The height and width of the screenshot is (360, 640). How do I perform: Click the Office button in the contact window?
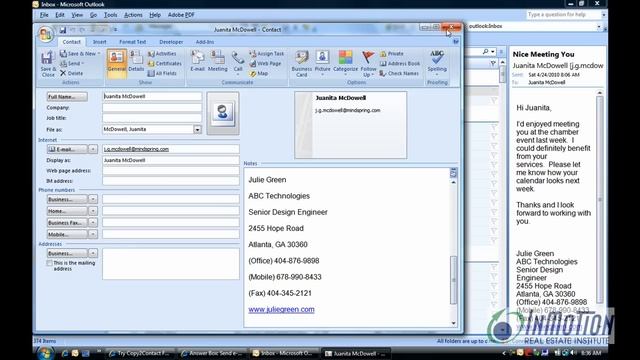tap(46, 34)
